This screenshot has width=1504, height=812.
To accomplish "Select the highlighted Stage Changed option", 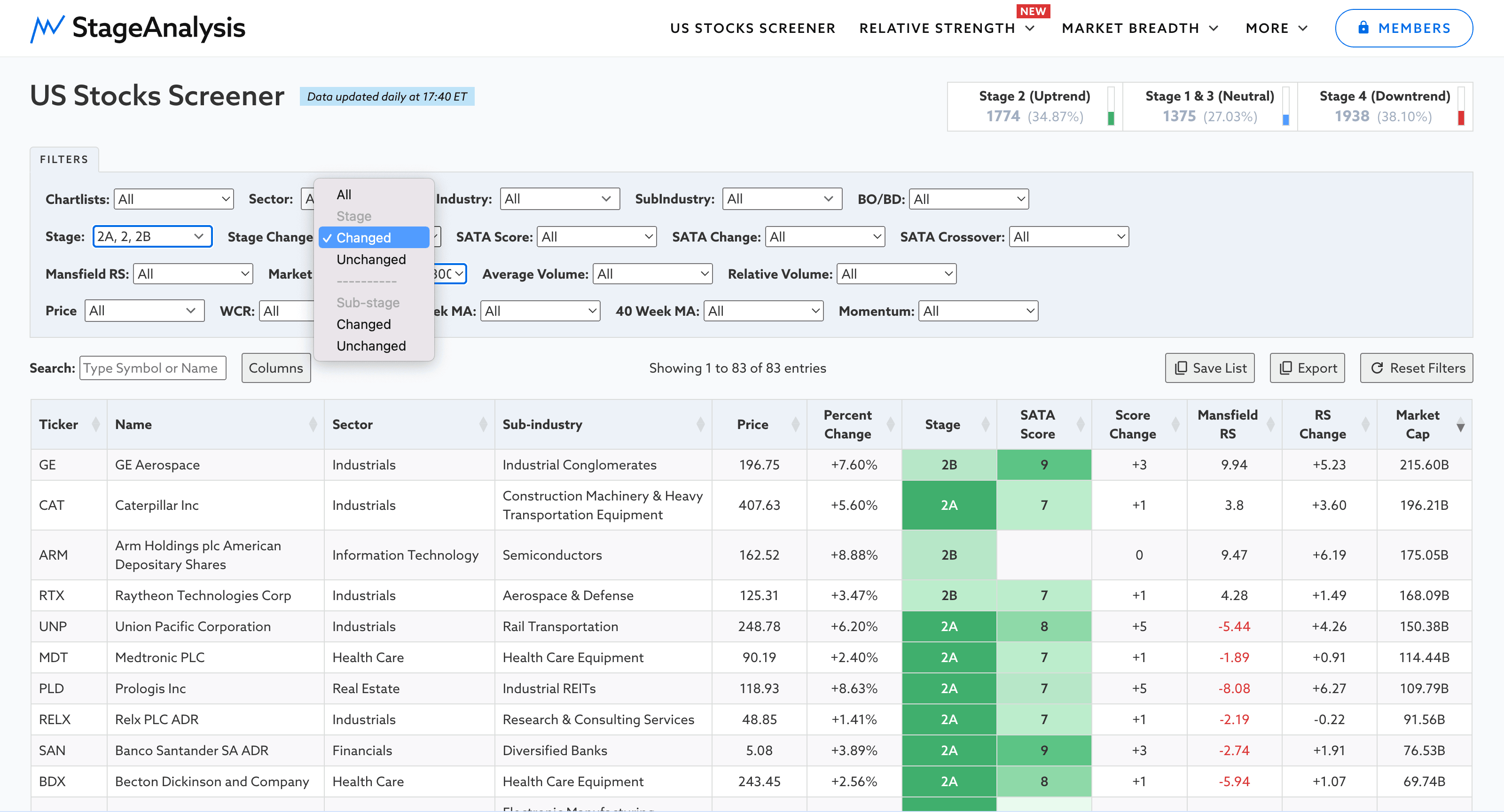I will 374,238.
